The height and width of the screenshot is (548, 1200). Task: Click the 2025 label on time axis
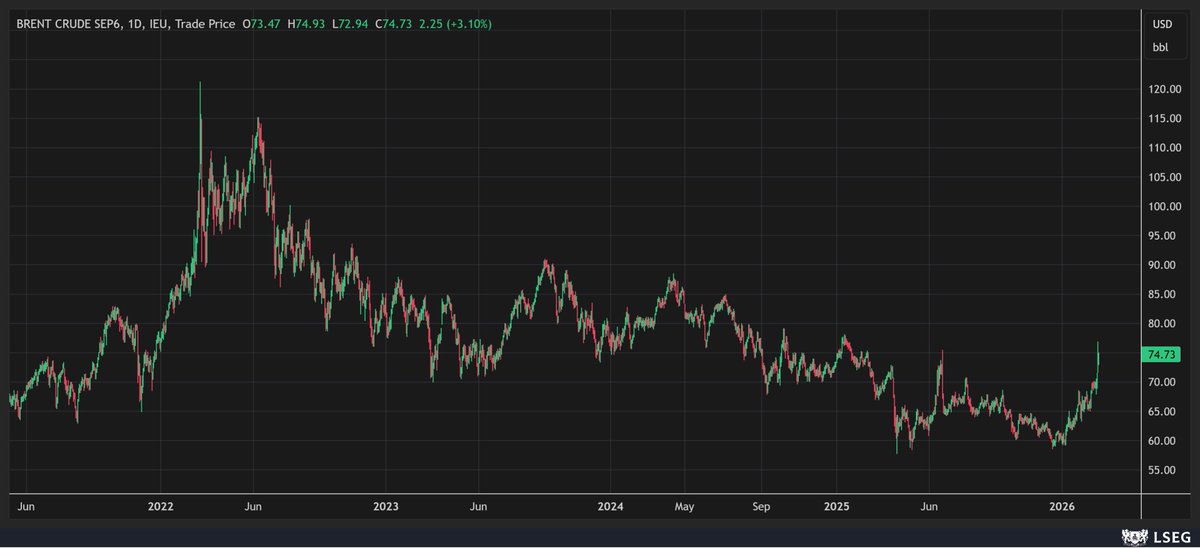tap(837, 507)
